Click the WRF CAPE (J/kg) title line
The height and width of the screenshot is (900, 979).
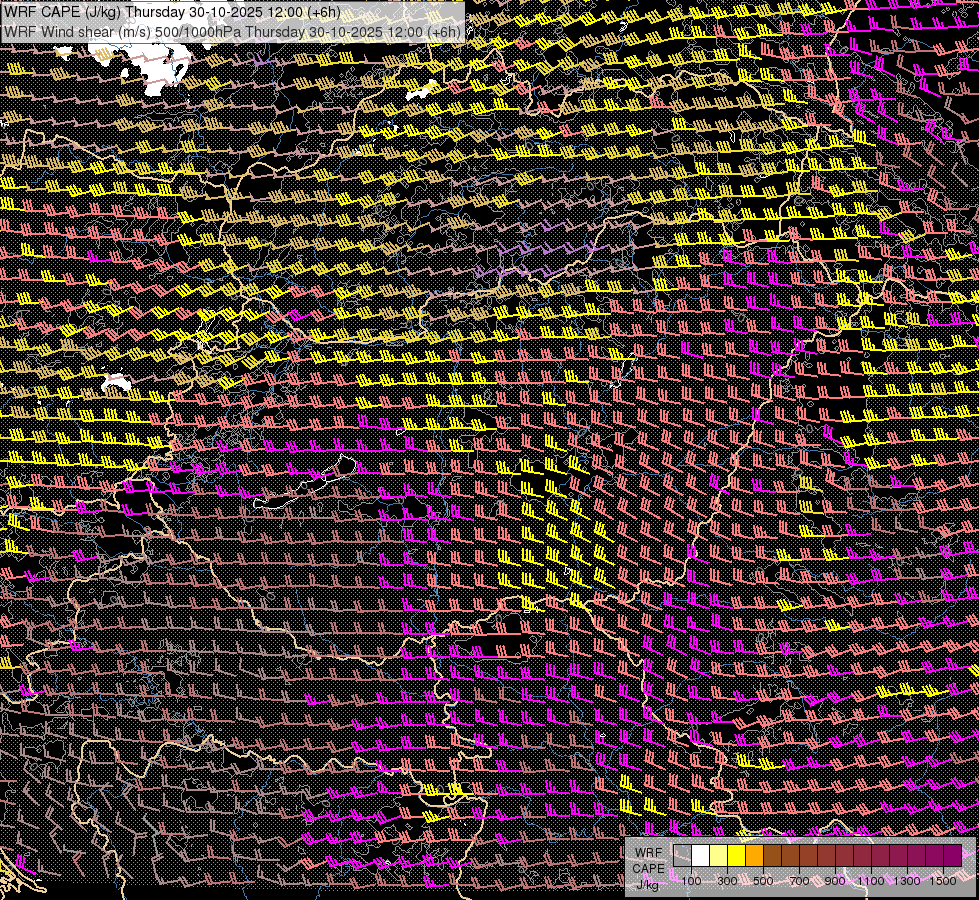point(172,12)
